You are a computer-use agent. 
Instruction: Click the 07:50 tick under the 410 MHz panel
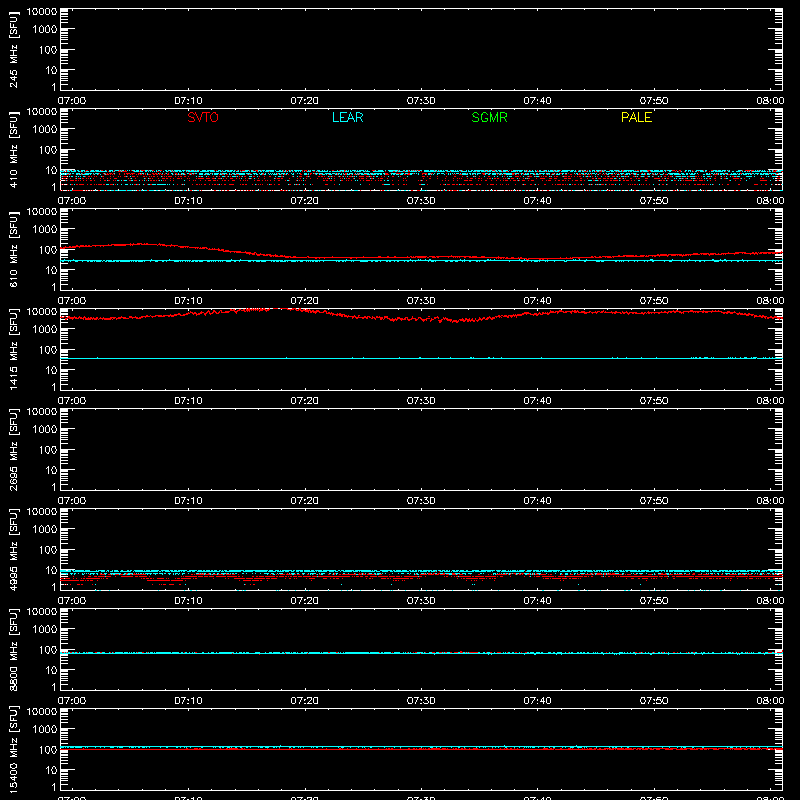[654, 201]
